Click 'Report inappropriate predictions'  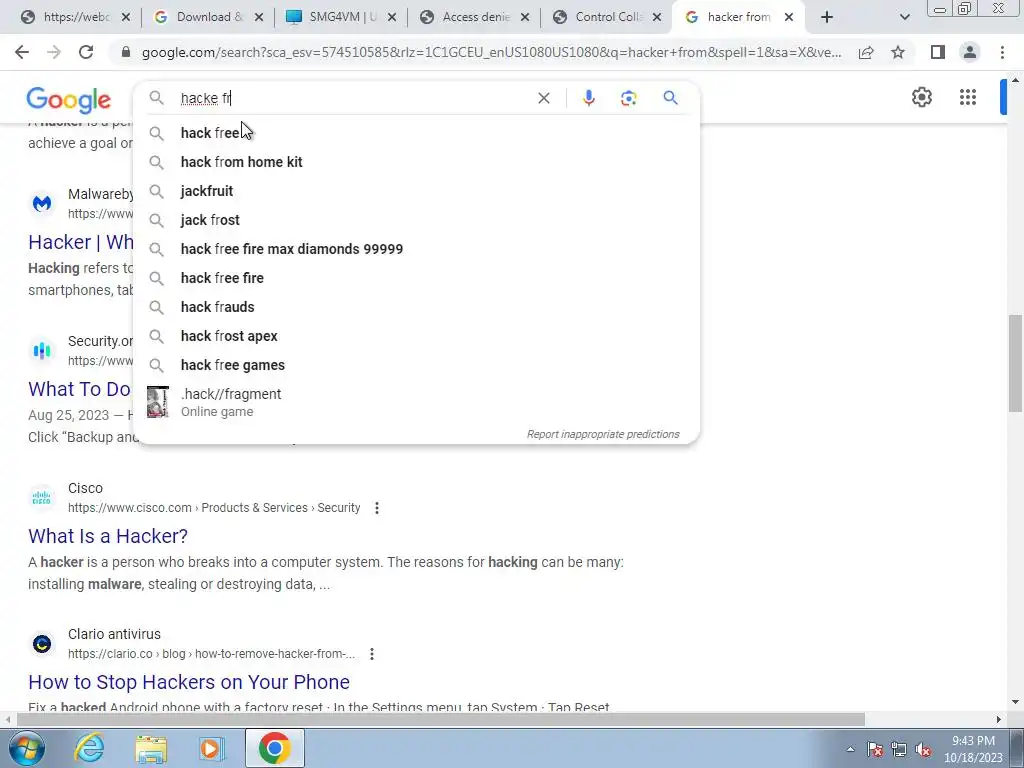(603, 434)
